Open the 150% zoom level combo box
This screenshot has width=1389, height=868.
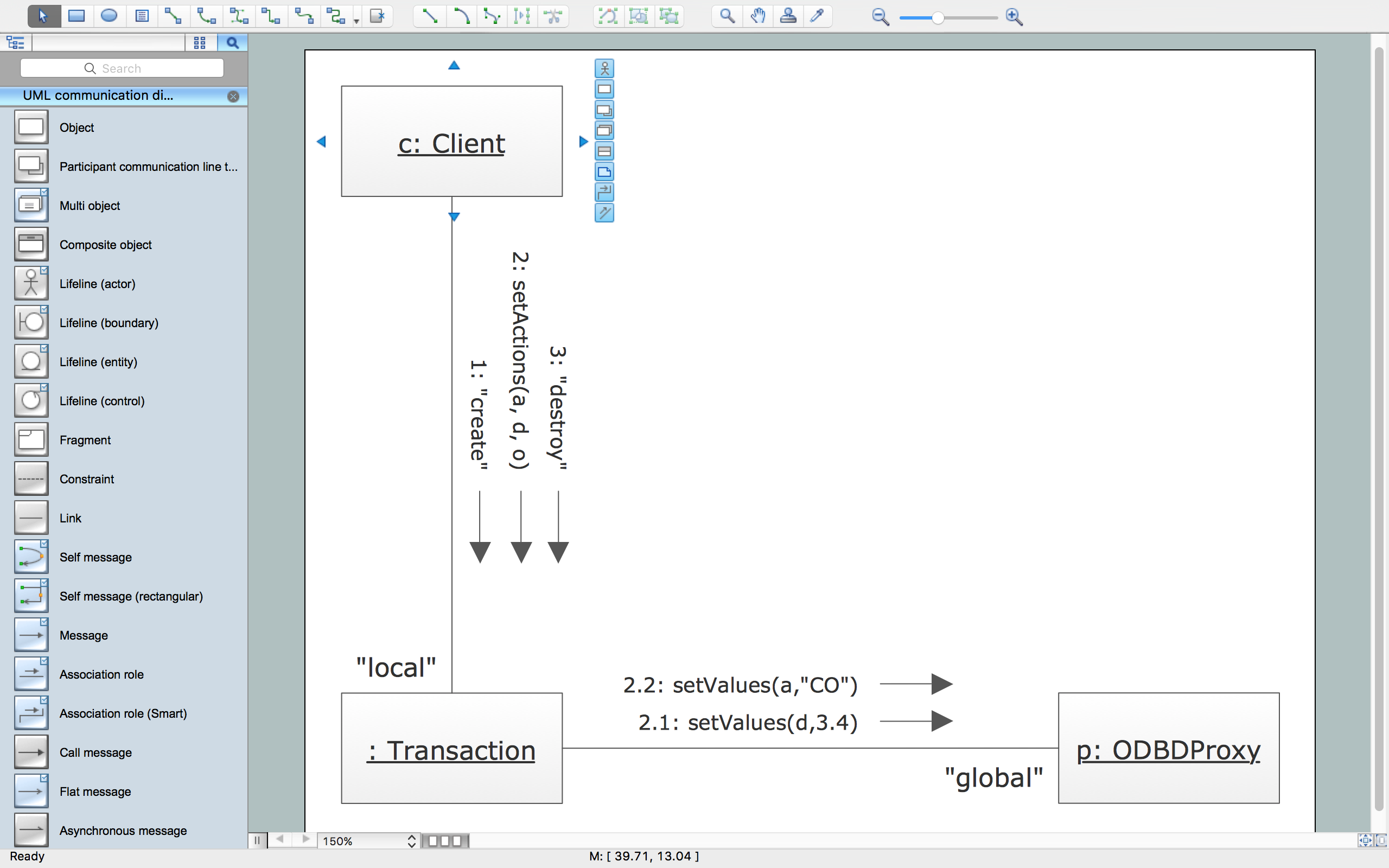(x=369, y=841)
